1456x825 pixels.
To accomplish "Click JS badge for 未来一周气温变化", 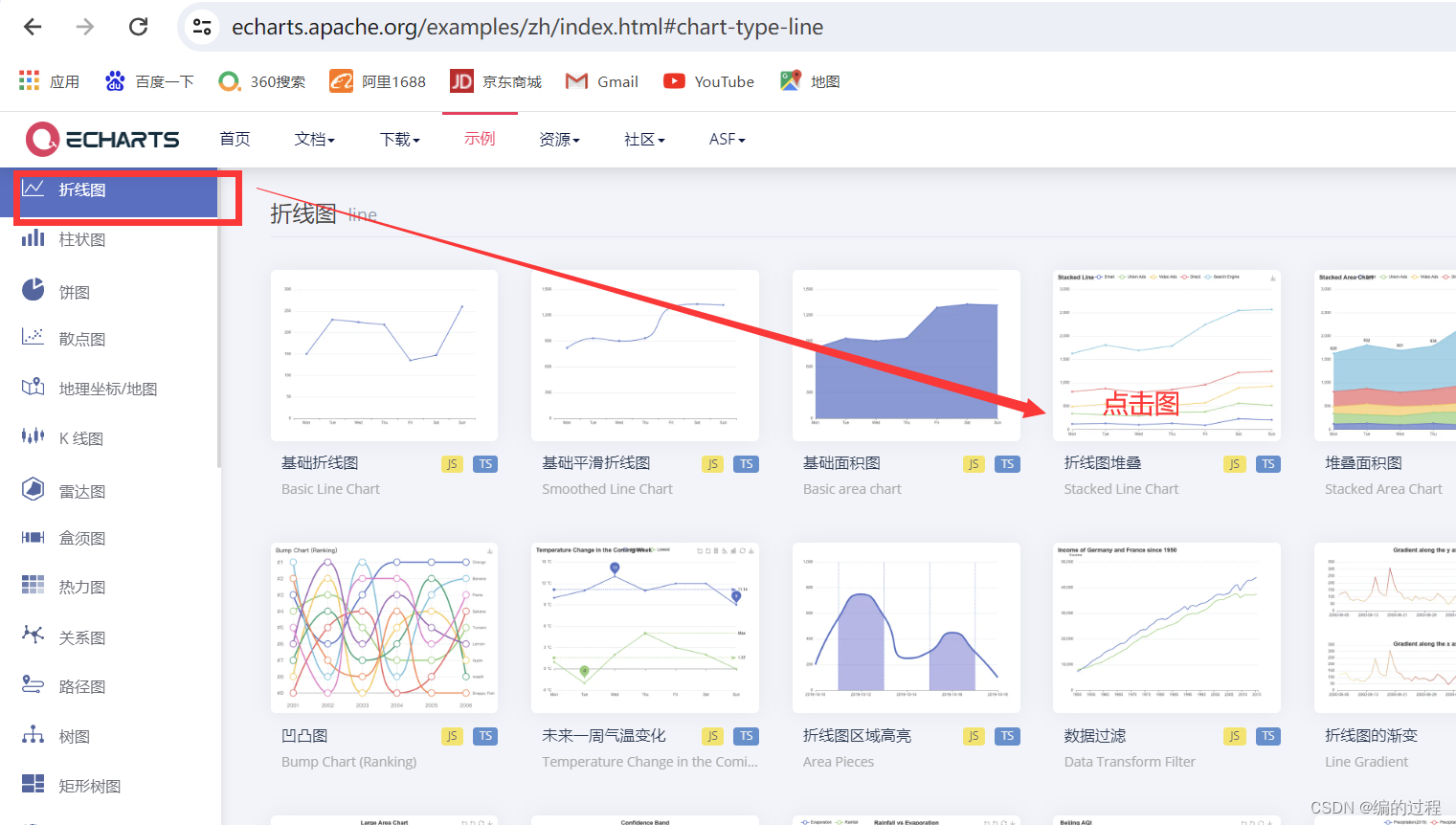I will (x=712, y=736).
